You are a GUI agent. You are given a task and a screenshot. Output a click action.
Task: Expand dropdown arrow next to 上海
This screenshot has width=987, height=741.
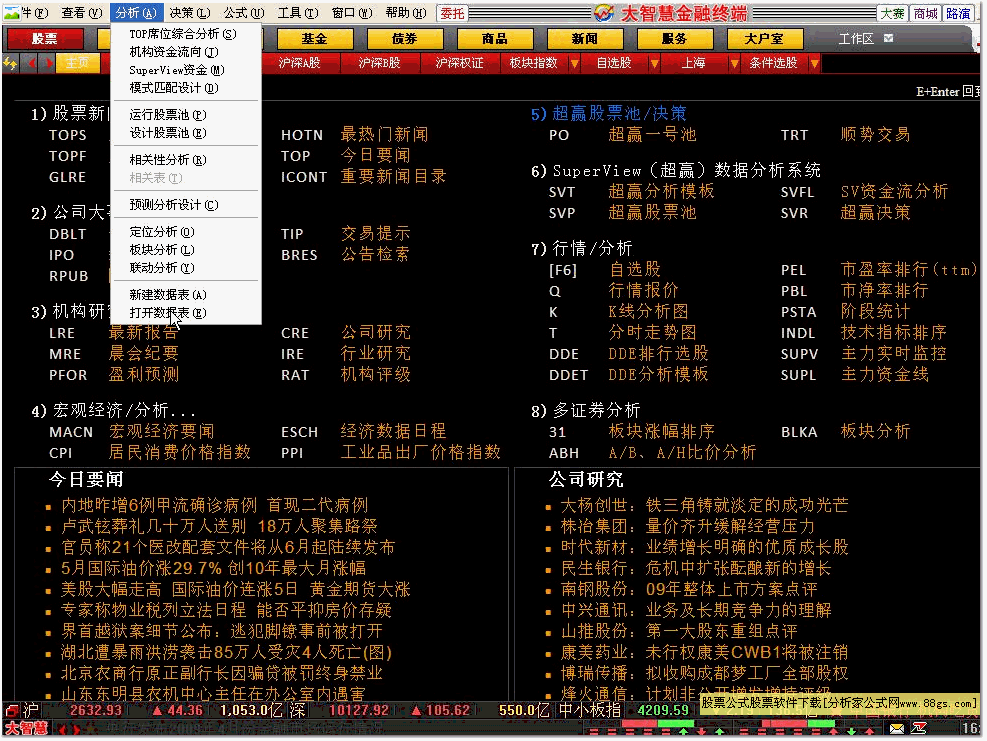[x=734, y=63]
